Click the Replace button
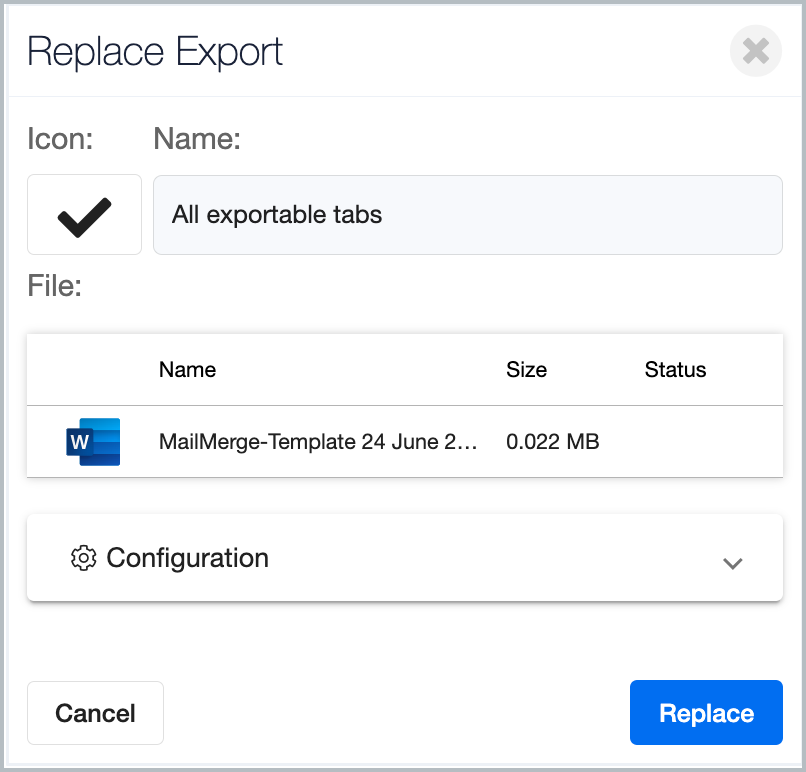The image size is (806, 772). (706, 712)
